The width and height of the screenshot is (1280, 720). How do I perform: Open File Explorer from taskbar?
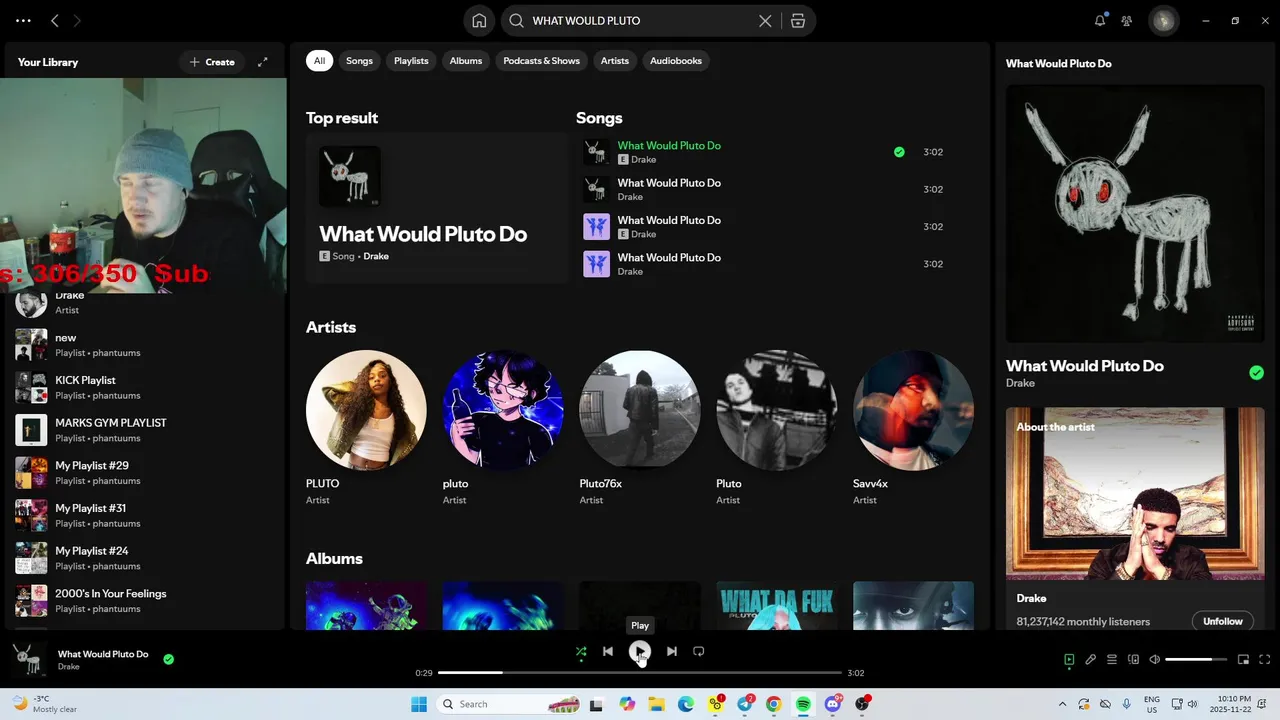tap(656, 704)
